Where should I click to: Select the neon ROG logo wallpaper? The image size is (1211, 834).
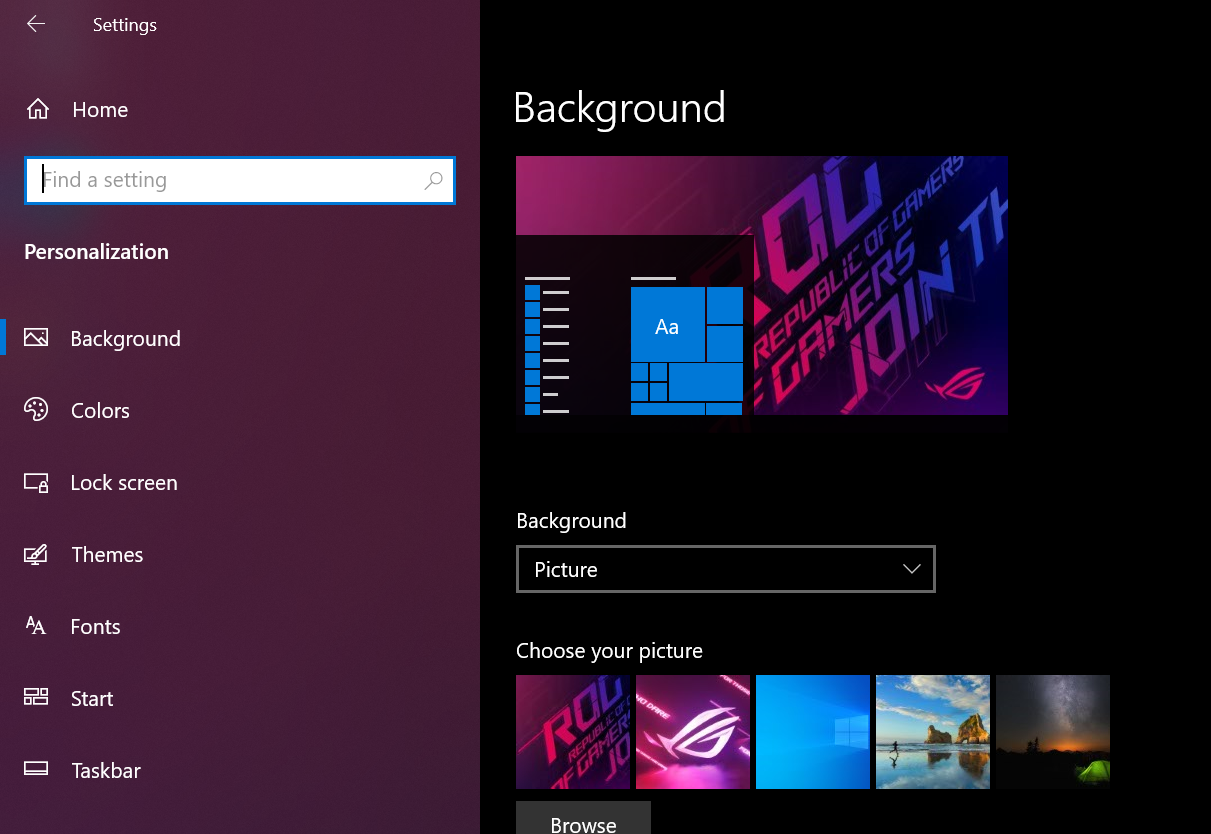pos(693,732)
